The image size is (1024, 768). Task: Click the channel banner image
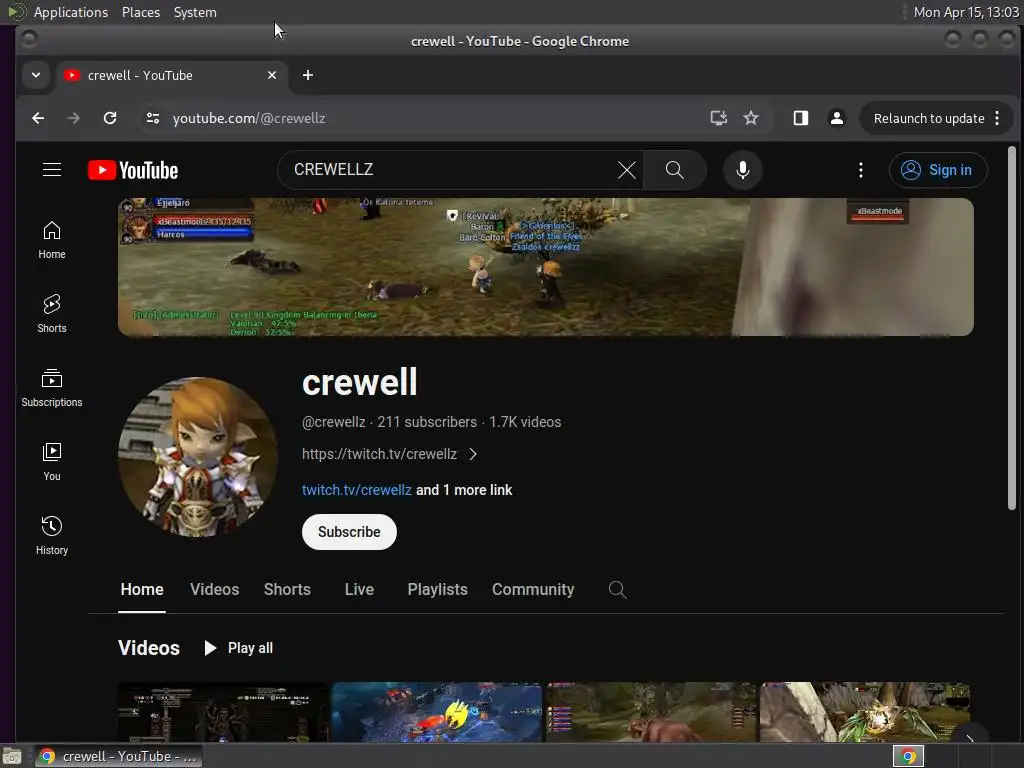pyautogui.click(x=546, y=267)
